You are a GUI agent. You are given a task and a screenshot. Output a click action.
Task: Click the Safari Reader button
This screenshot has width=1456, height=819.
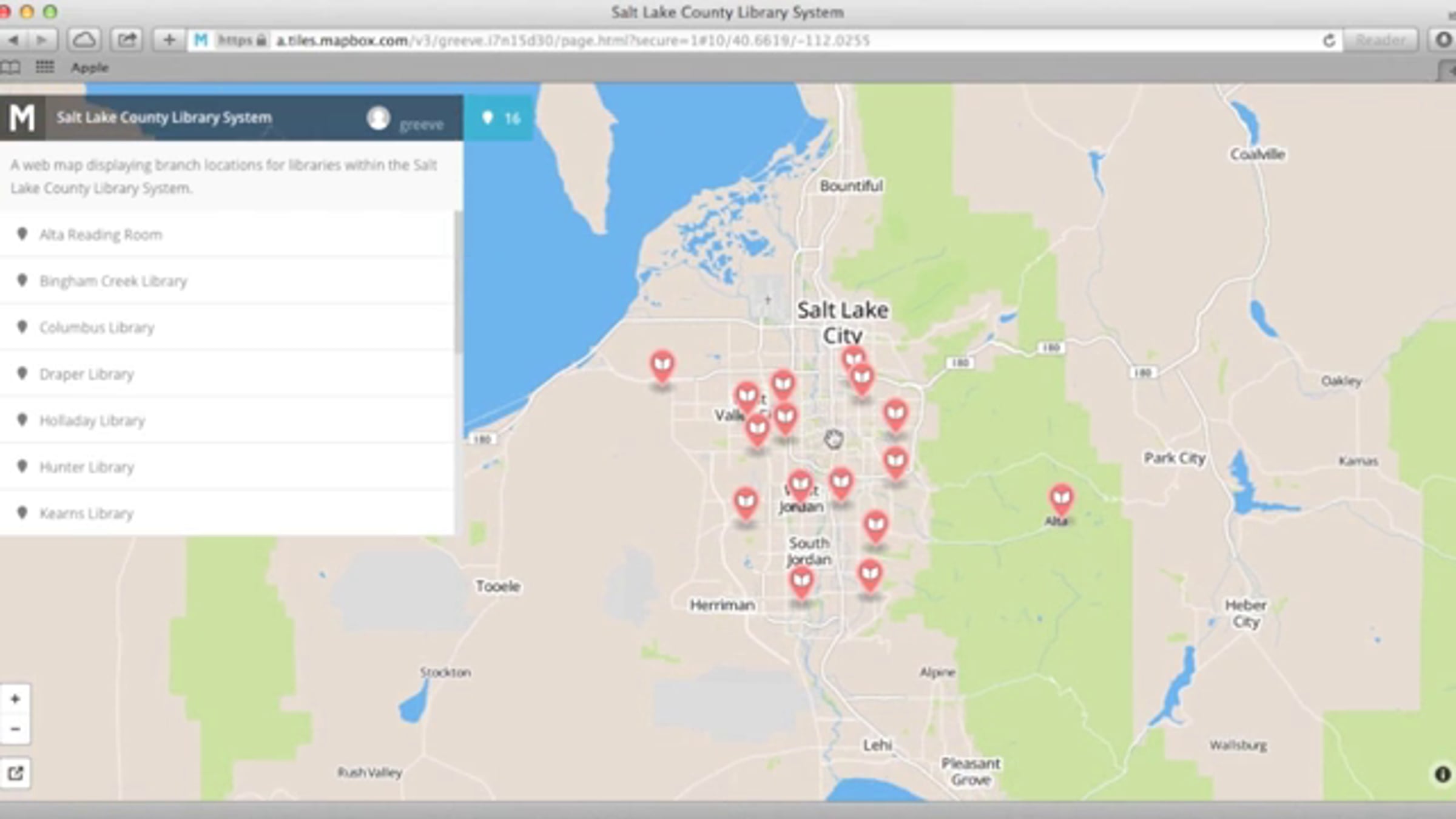(1380, 41)
